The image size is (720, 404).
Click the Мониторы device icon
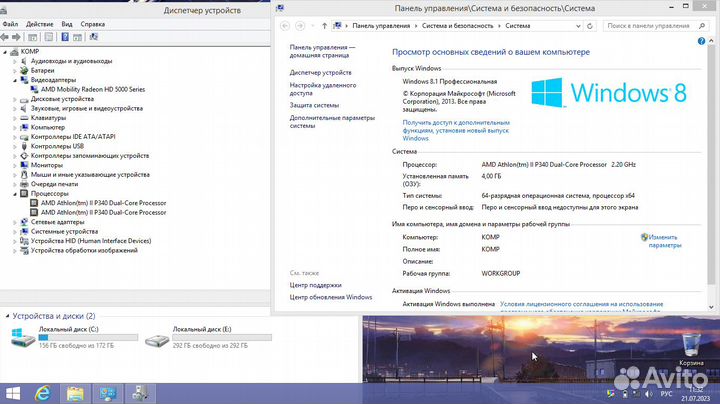(x=24, y=165)
